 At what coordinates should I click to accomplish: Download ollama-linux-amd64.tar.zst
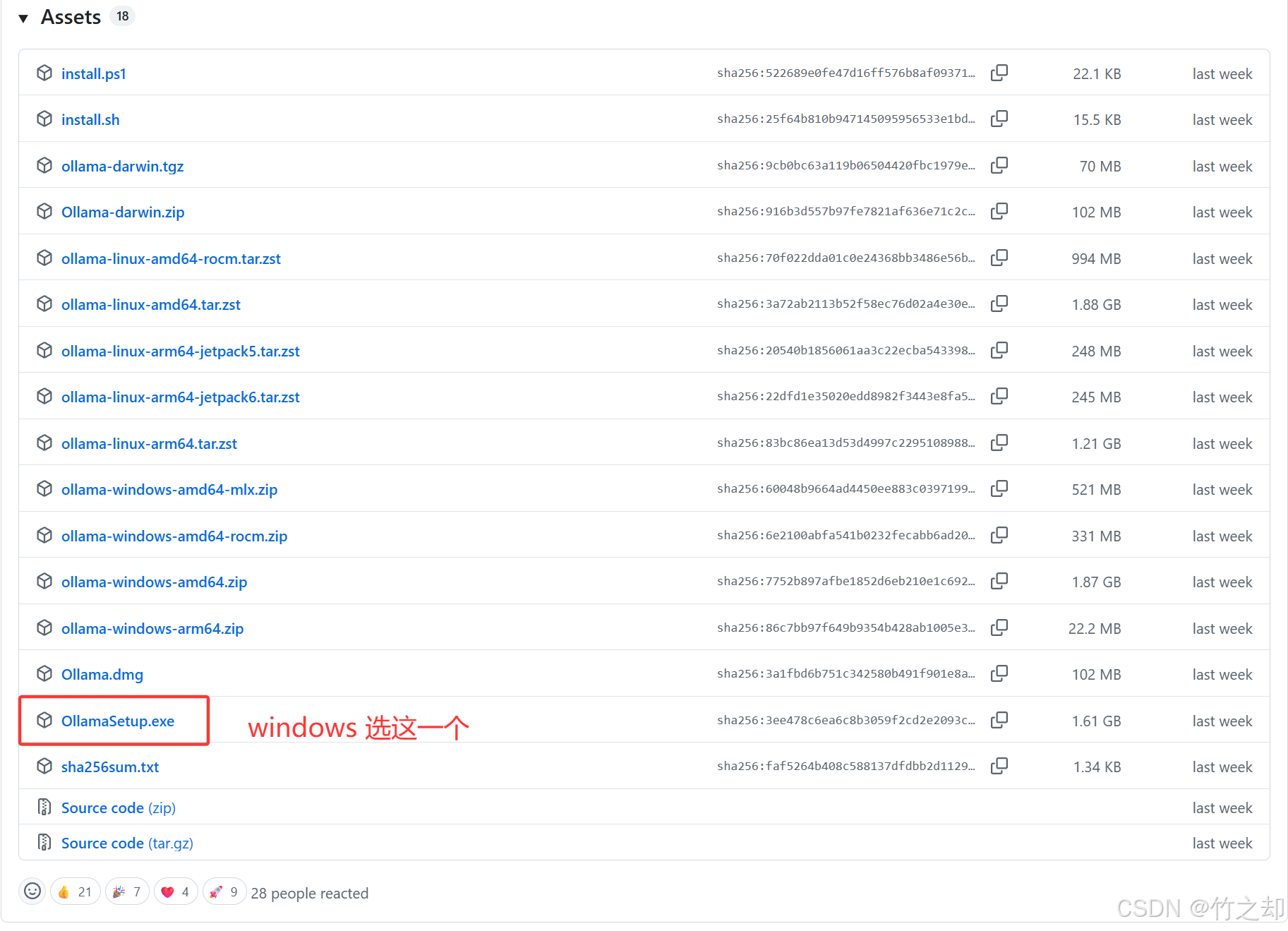(151, 304)
